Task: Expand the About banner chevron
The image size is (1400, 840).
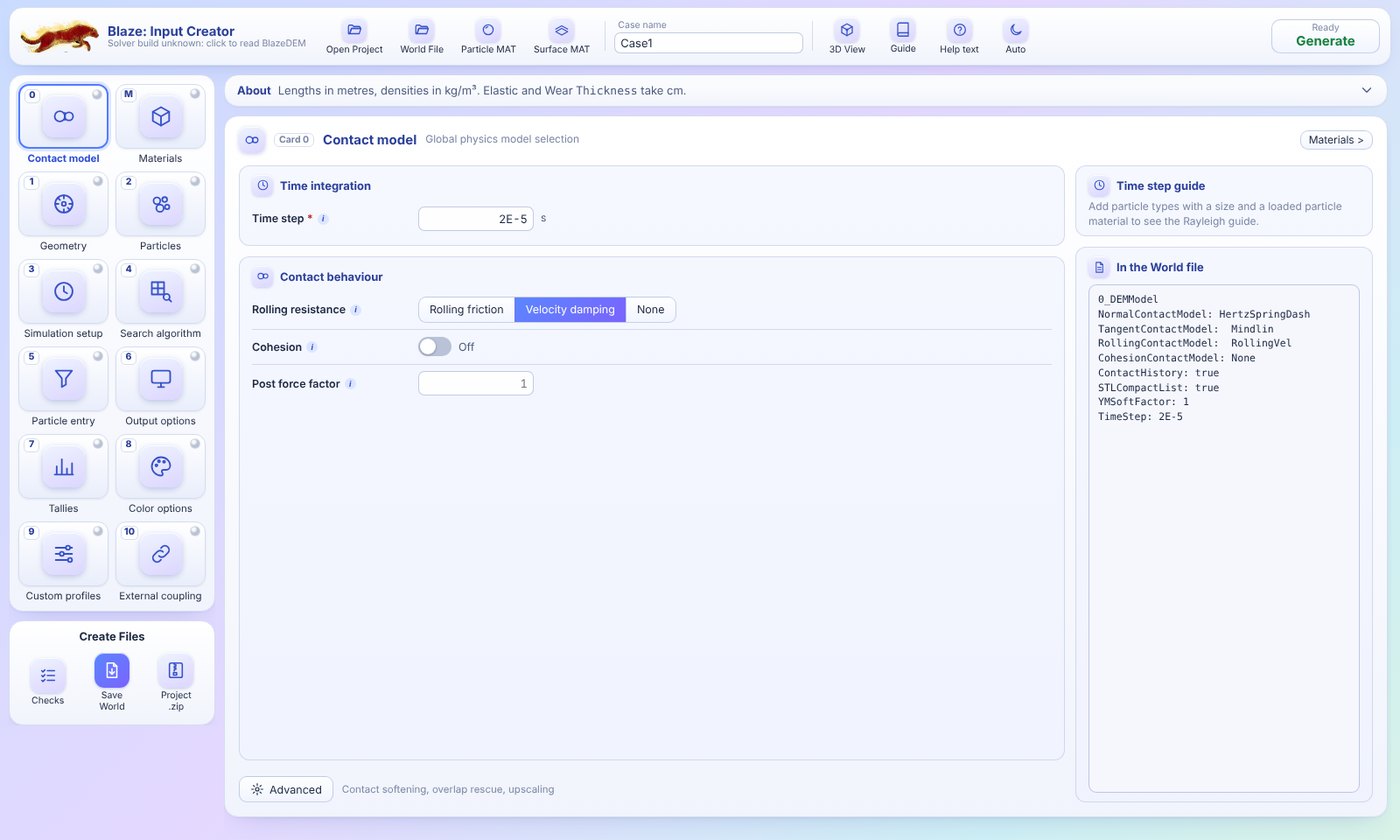Action: pyautogui.click(x=1366, y=91)
